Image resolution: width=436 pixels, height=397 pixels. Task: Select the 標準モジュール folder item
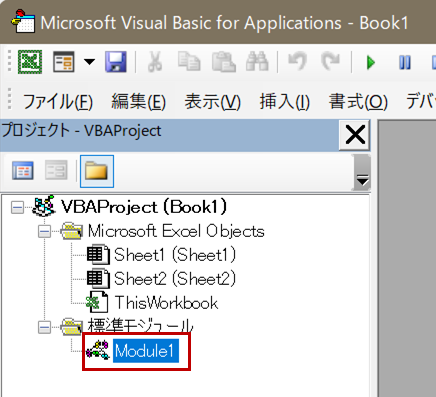pos(140,326)
